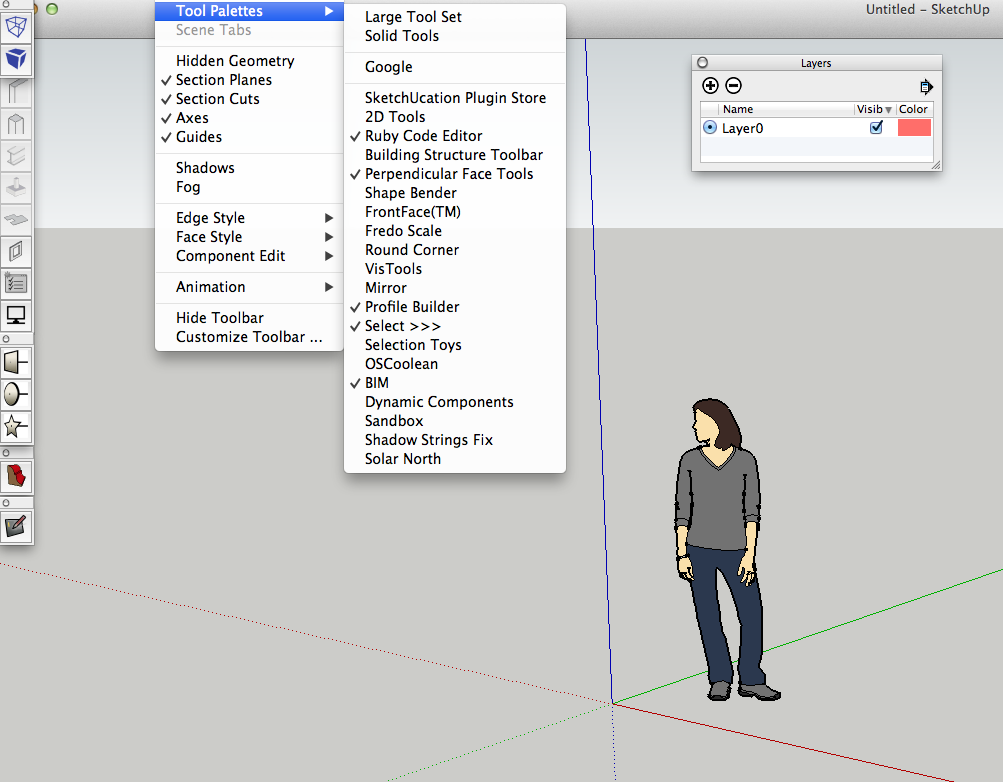Click Hide Toolbar in the menu
The width and height of the screenshot is (1003, 782).
[x=220, y=318]
